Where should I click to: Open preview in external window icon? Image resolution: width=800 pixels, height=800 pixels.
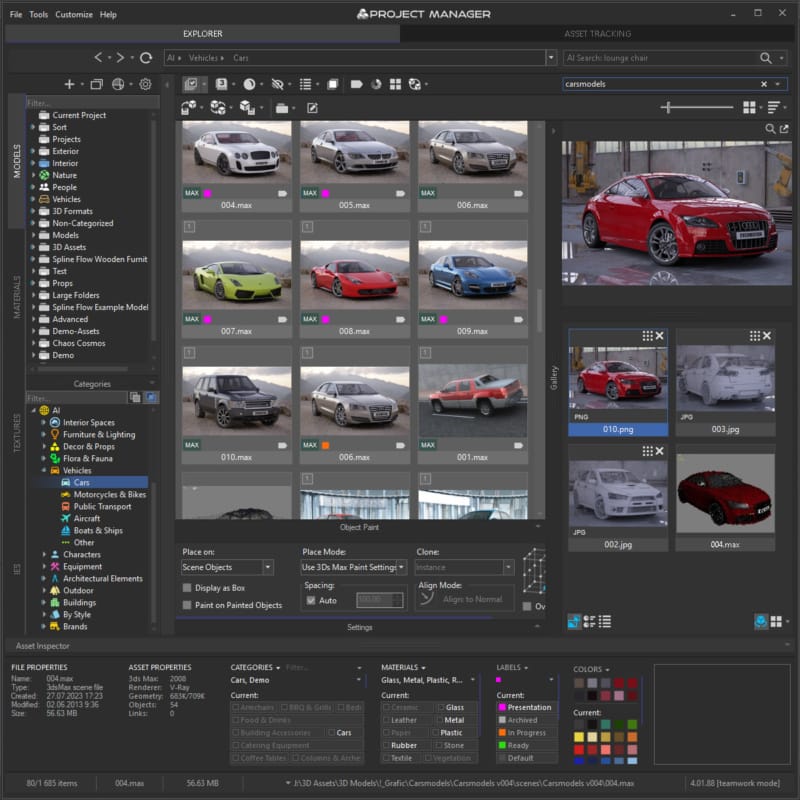[x=784, y=129]
